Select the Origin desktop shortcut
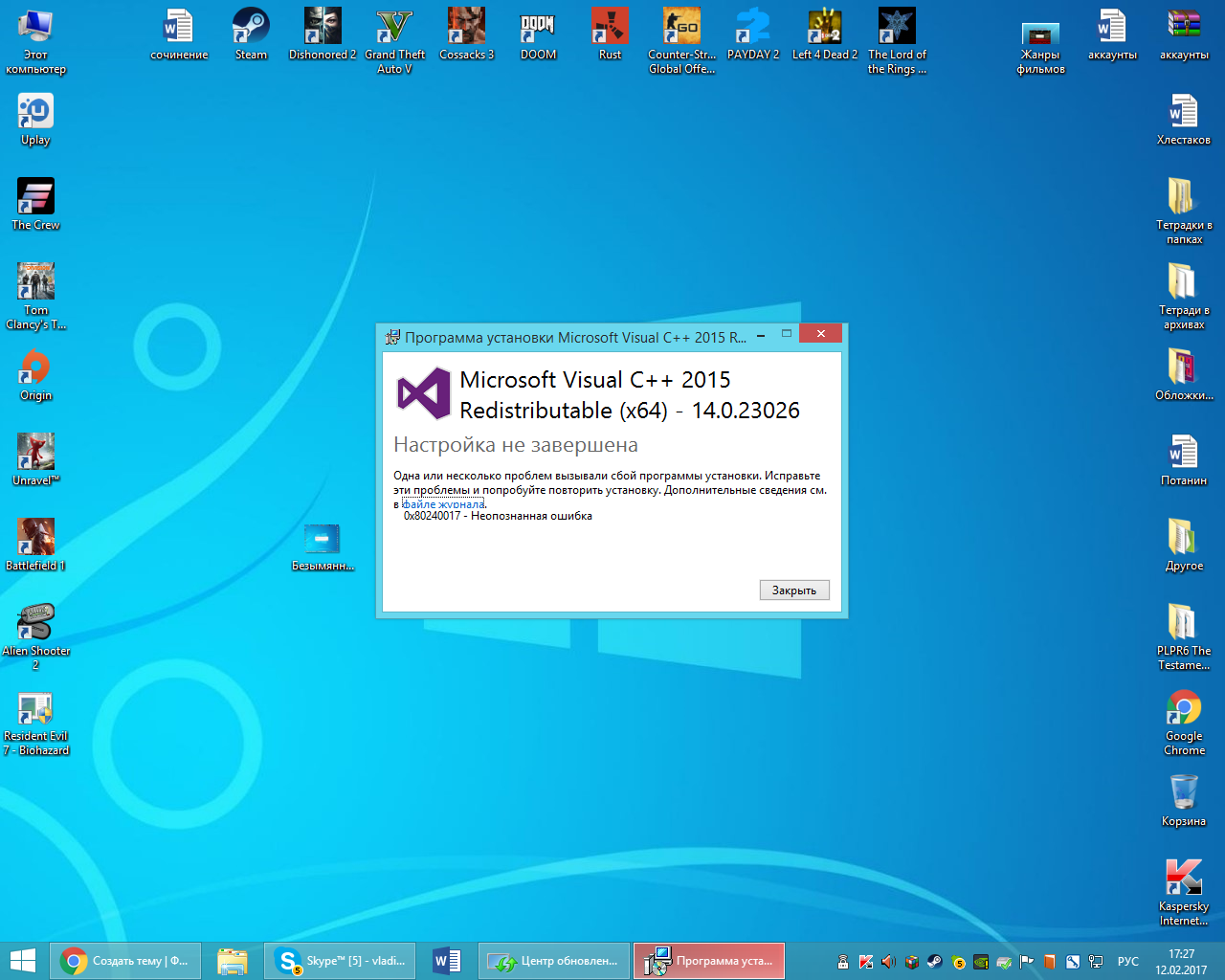This screenshot has width=1225, height=980. tap(35, 375)
